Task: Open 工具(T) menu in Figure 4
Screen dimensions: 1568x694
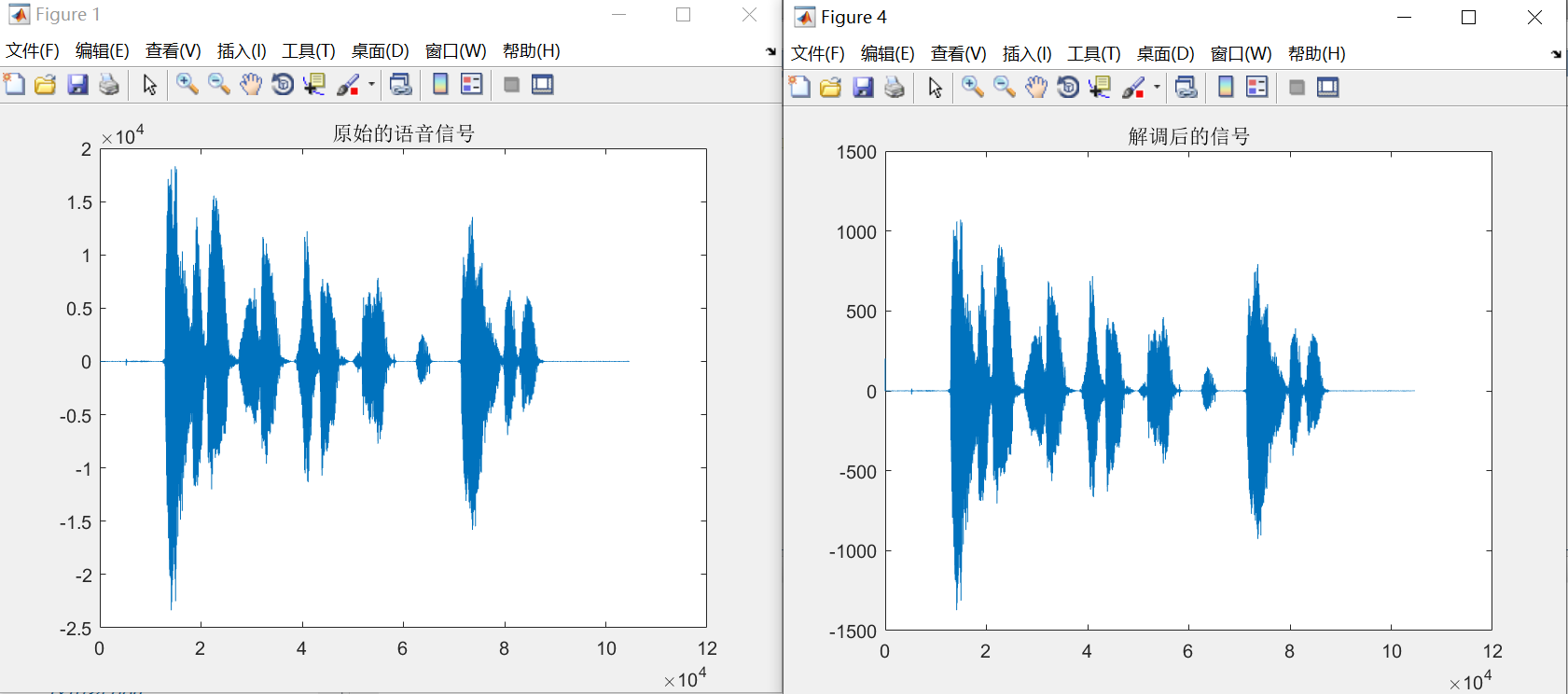Action: coord(1094,54)
